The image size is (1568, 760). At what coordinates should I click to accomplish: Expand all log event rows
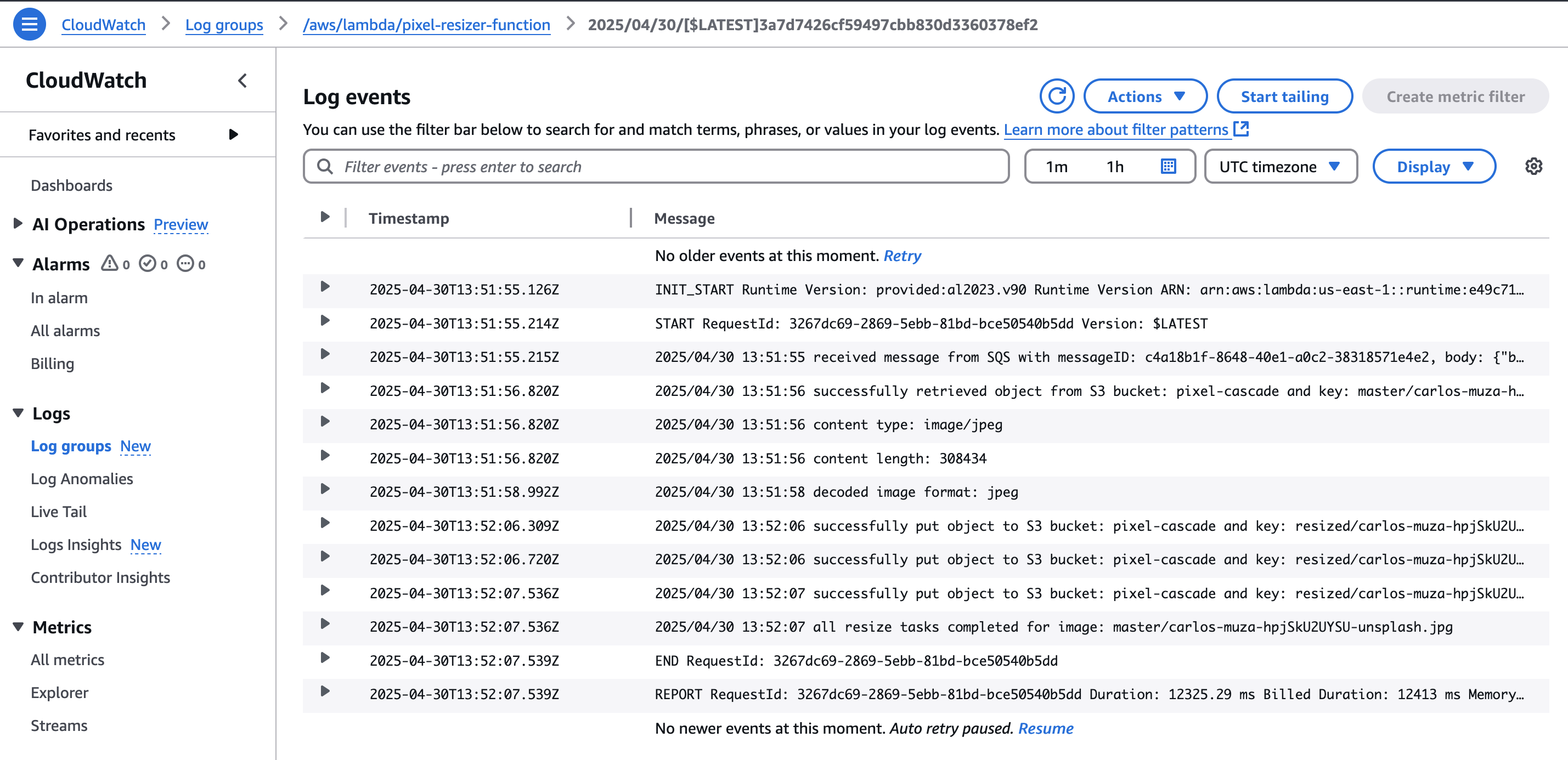(325, 217)
